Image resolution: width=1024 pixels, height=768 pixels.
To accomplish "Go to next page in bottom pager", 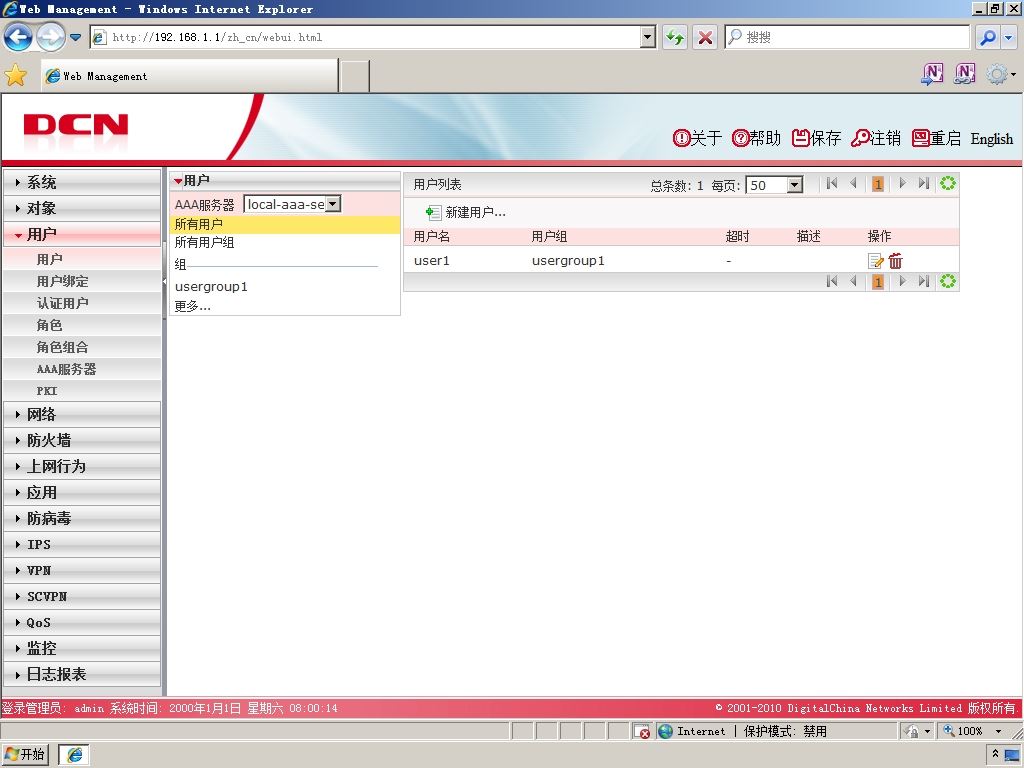I will point(903,281).
